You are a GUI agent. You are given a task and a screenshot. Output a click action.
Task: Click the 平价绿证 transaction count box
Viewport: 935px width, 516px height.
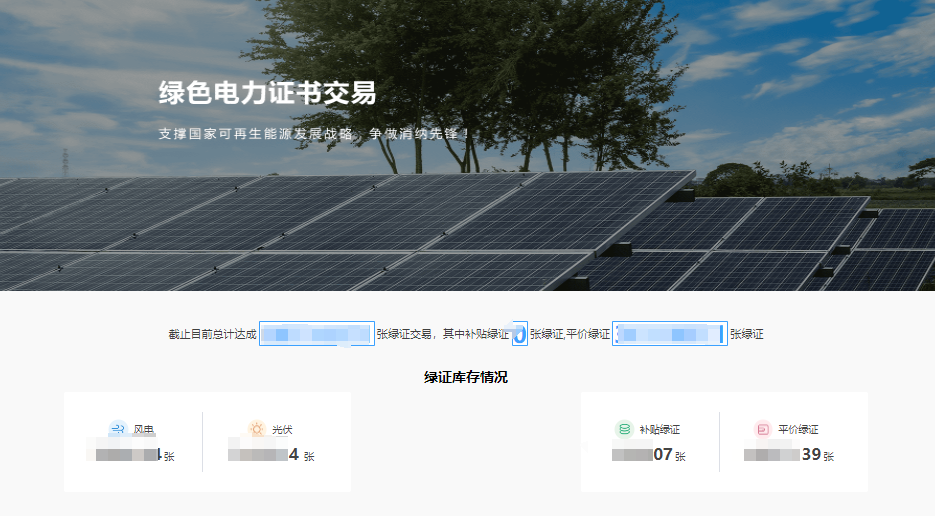(670, 333)
